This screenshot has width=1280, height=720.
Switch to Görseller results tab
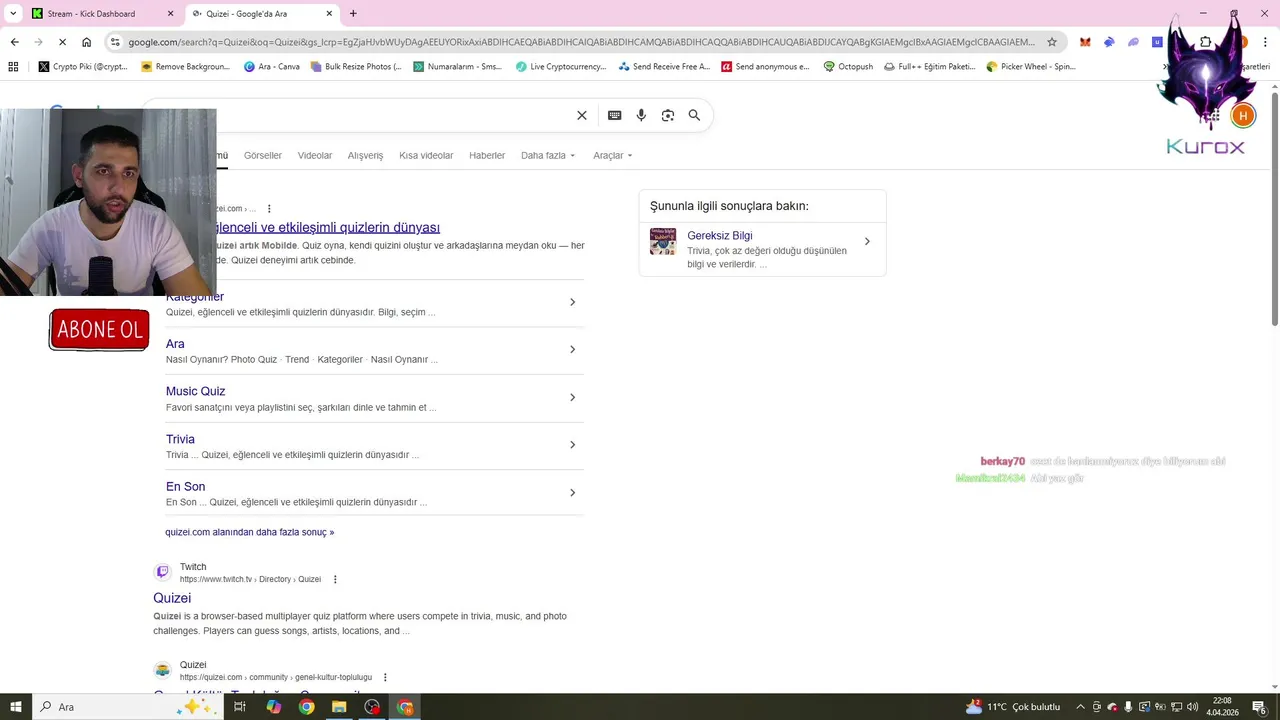click(x=263, y=155)
